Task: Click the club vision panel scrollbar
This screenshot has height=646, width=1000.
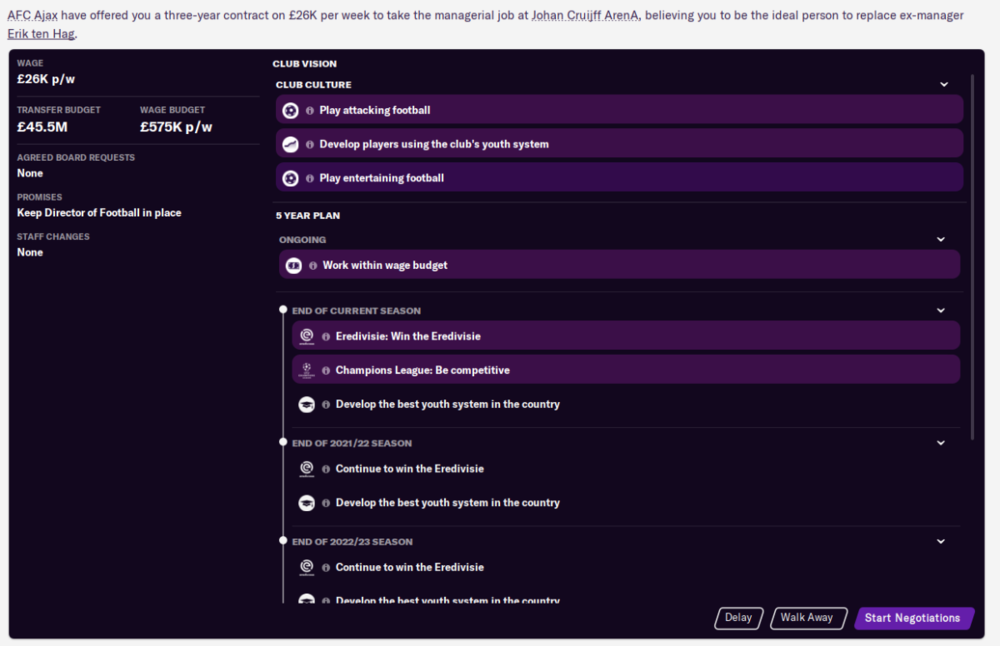Action: tap(972, 257)
